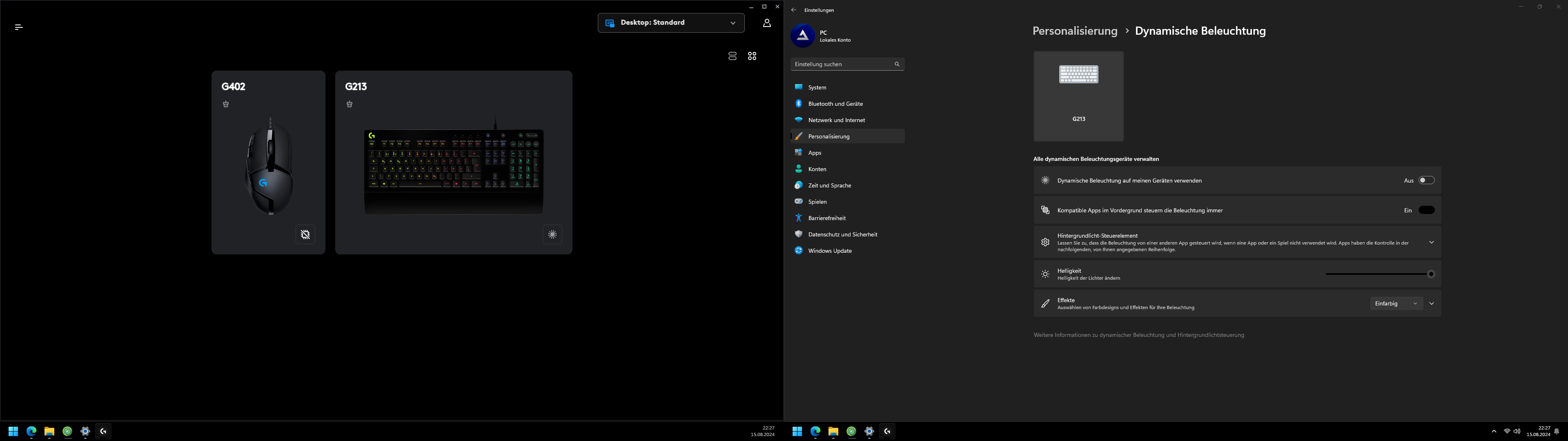This screenshot has width=1568, height=441.
Task: Turn on Dynamische Beleuchtung for my devices
Action: pos(1426,180)
